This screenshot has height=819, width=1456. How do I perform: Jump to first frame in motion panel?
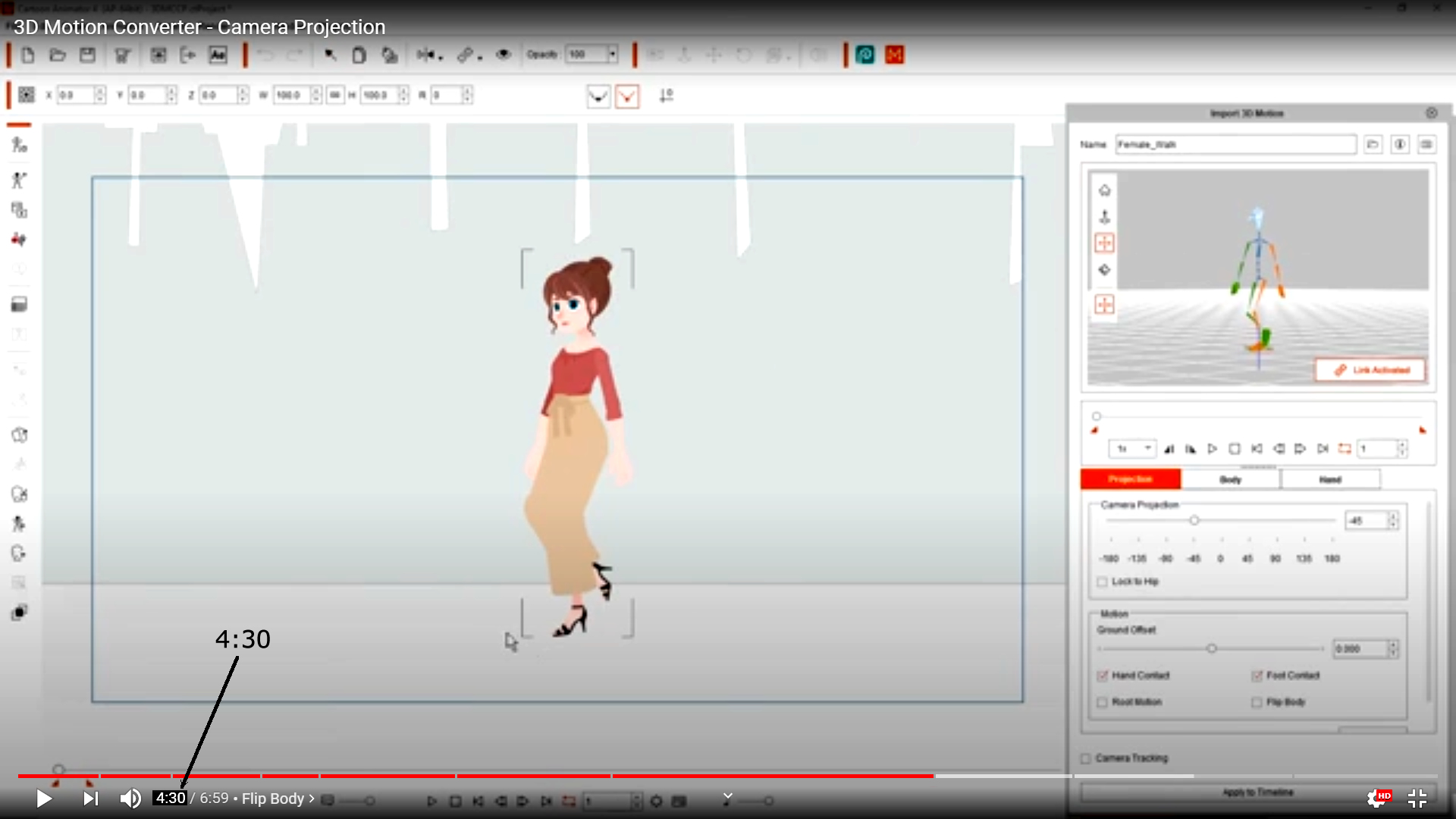(x=1257, y=449)
